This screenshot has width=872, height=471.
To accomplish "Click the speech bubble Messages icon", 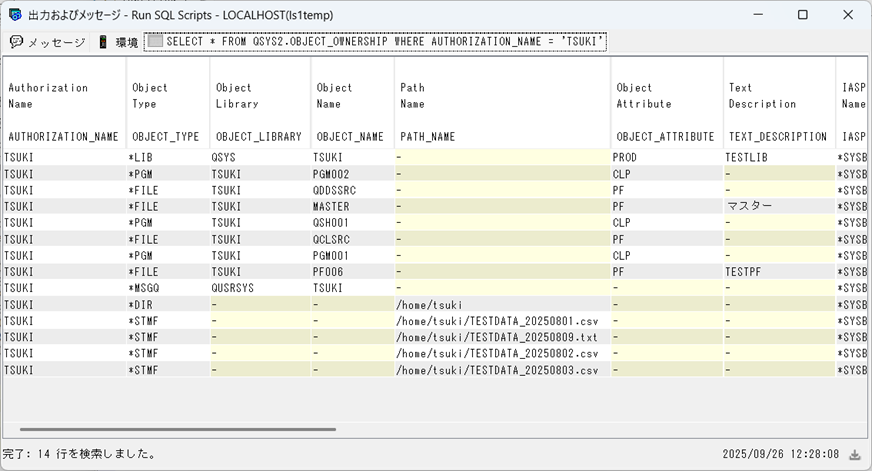I will [x=17, y=42].
